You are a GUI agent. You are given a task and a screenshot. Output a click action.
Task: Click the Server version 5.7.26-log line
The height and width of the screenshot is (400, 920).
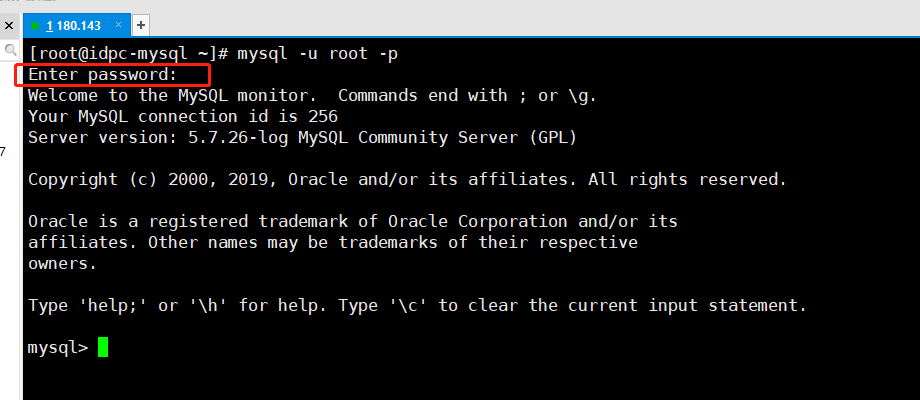(x=302, y=137)
